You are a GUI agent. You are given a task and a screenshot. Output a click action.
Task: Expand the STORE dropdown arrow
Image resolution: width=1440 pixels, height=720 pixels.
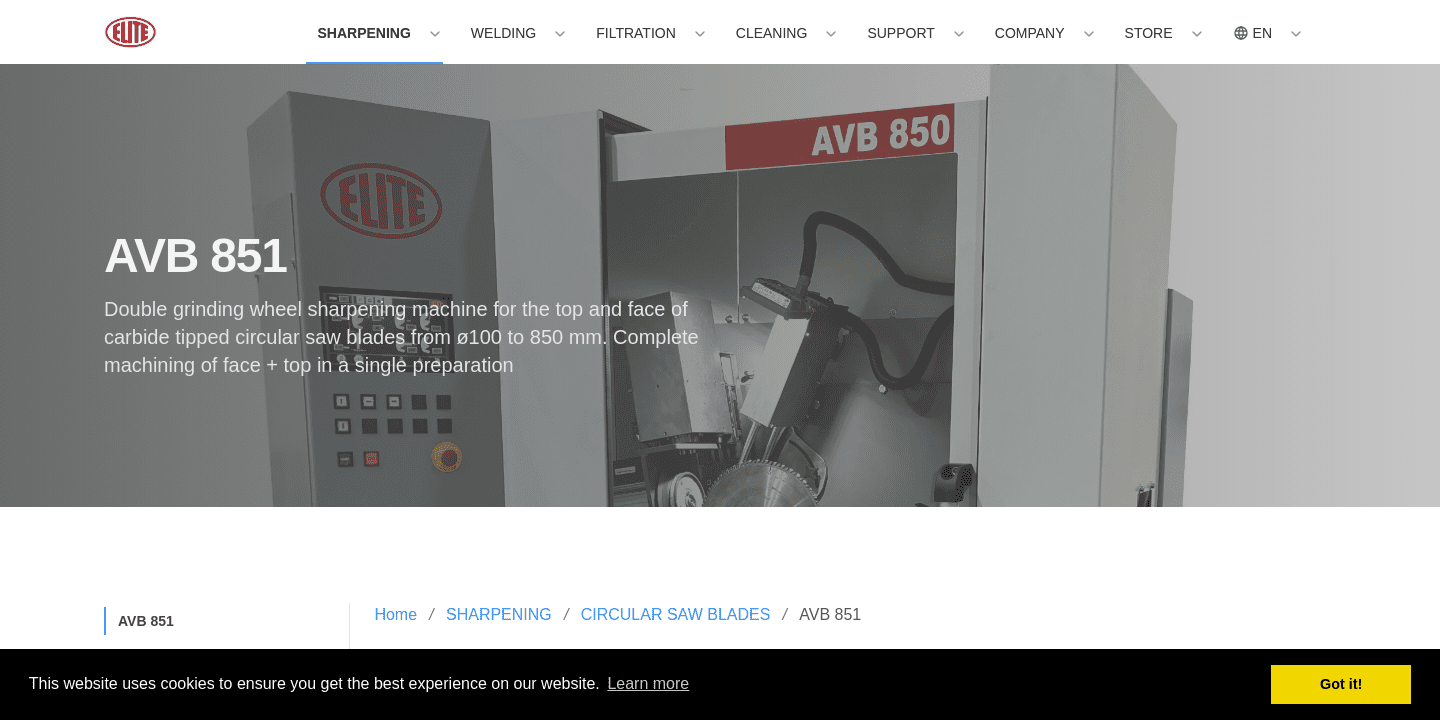(x=1196, y=34)
